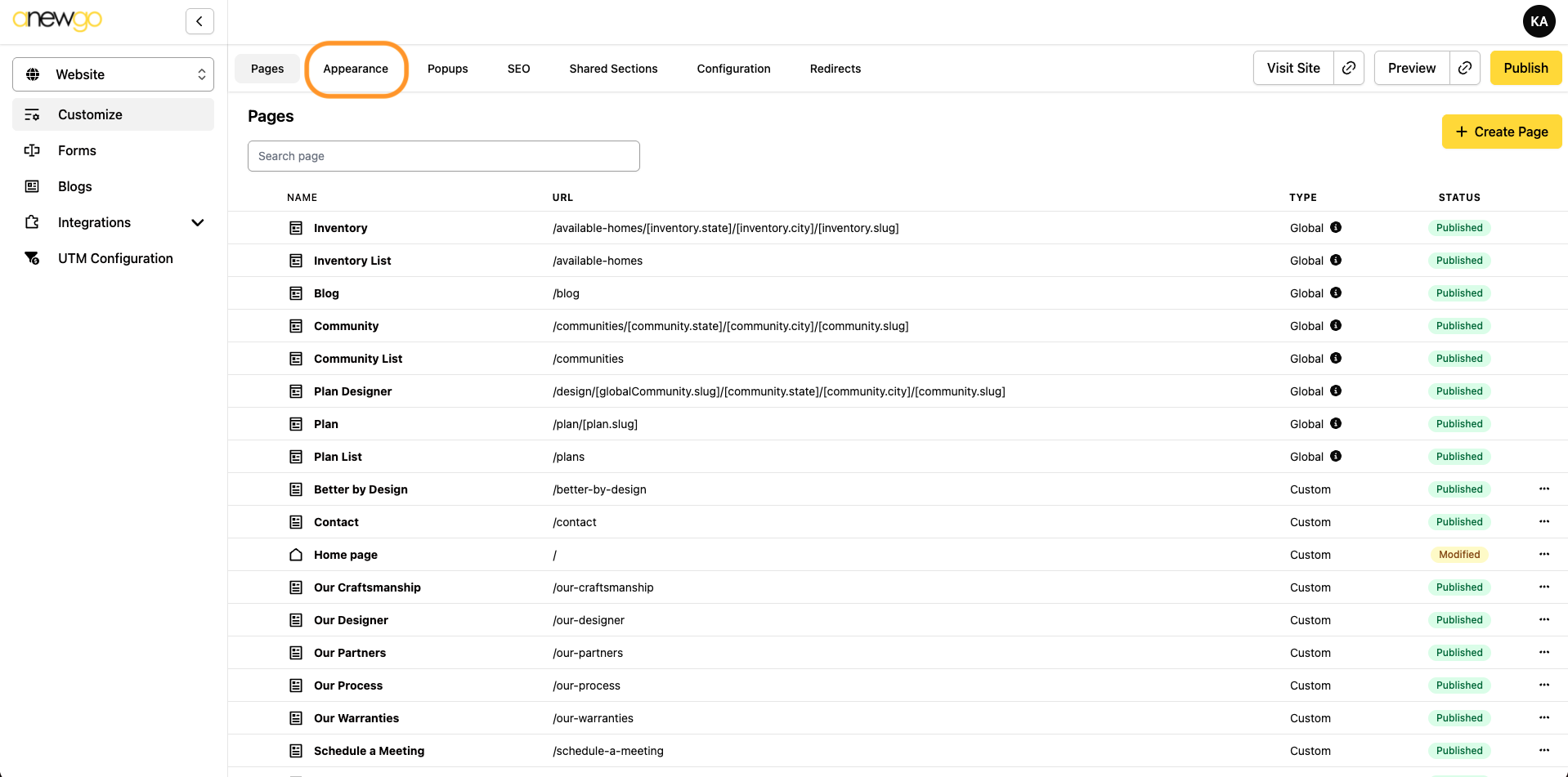Image resolution: width=1568 pixels, height=777 pixels.
Task: Switch to the Appearance tab
Action: pyautogui.click(x=356, y=69)
